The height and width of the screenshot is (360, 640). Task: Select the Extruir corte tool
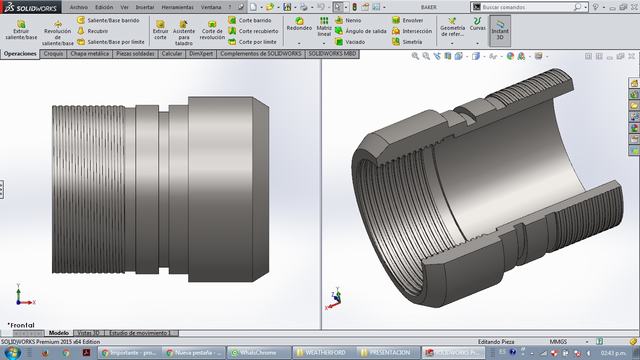pyautogui.click(x=160, y=30)
